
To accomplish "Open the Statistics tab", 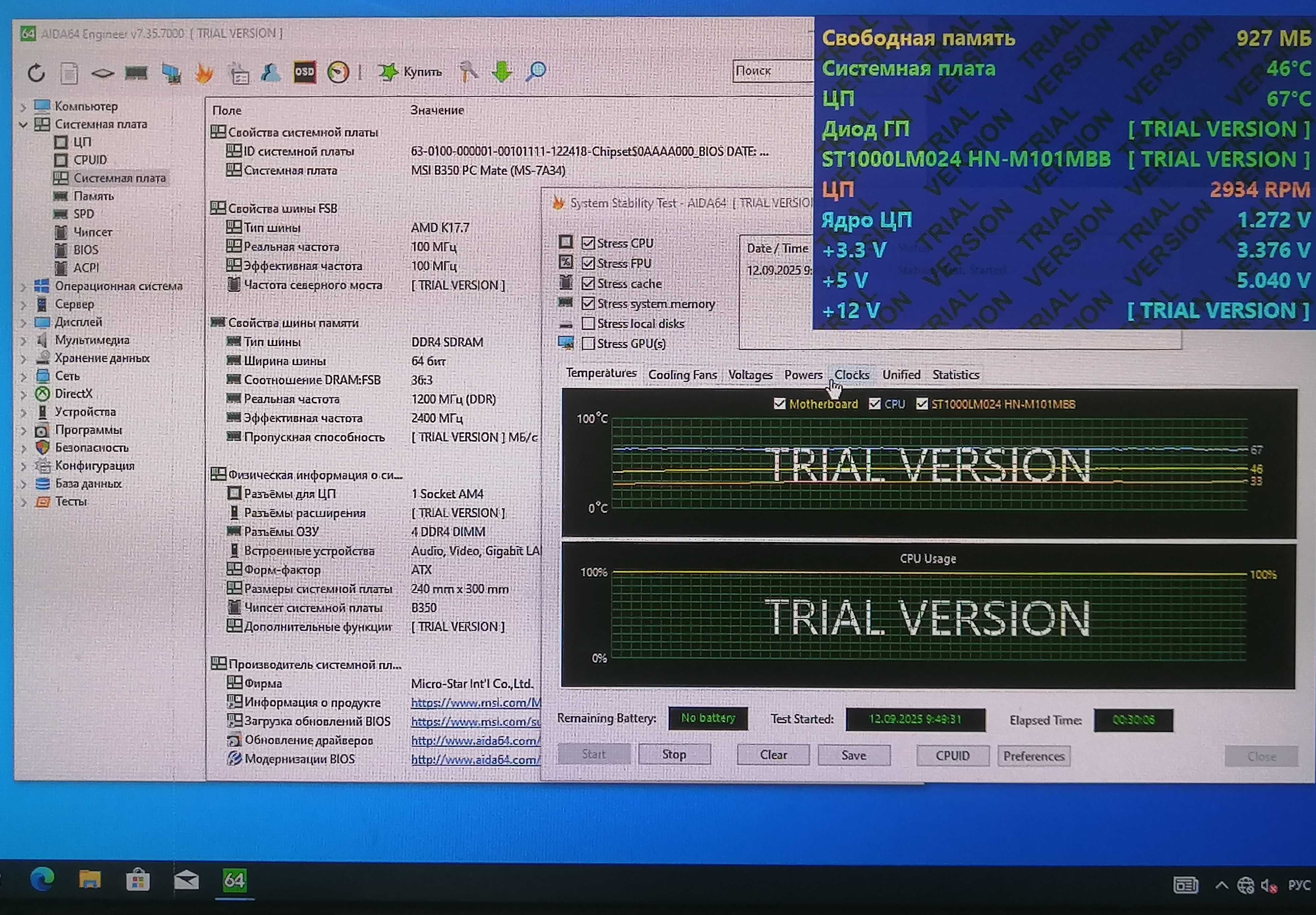I will pyautogui.click(x=955, y=375).
